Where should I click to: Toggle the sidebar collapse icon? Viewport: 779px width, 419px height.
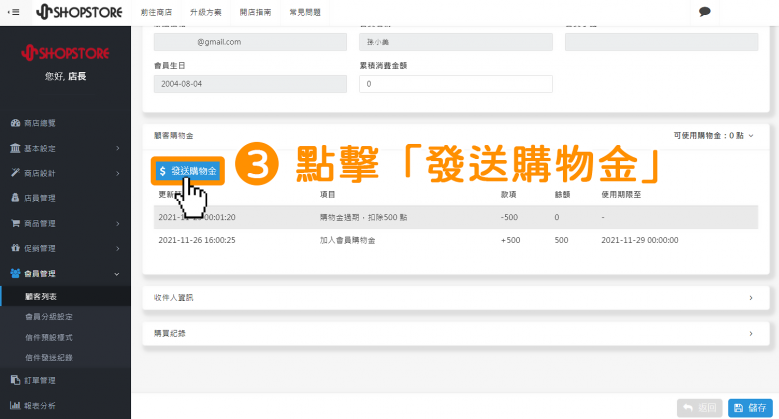(13, 12)
